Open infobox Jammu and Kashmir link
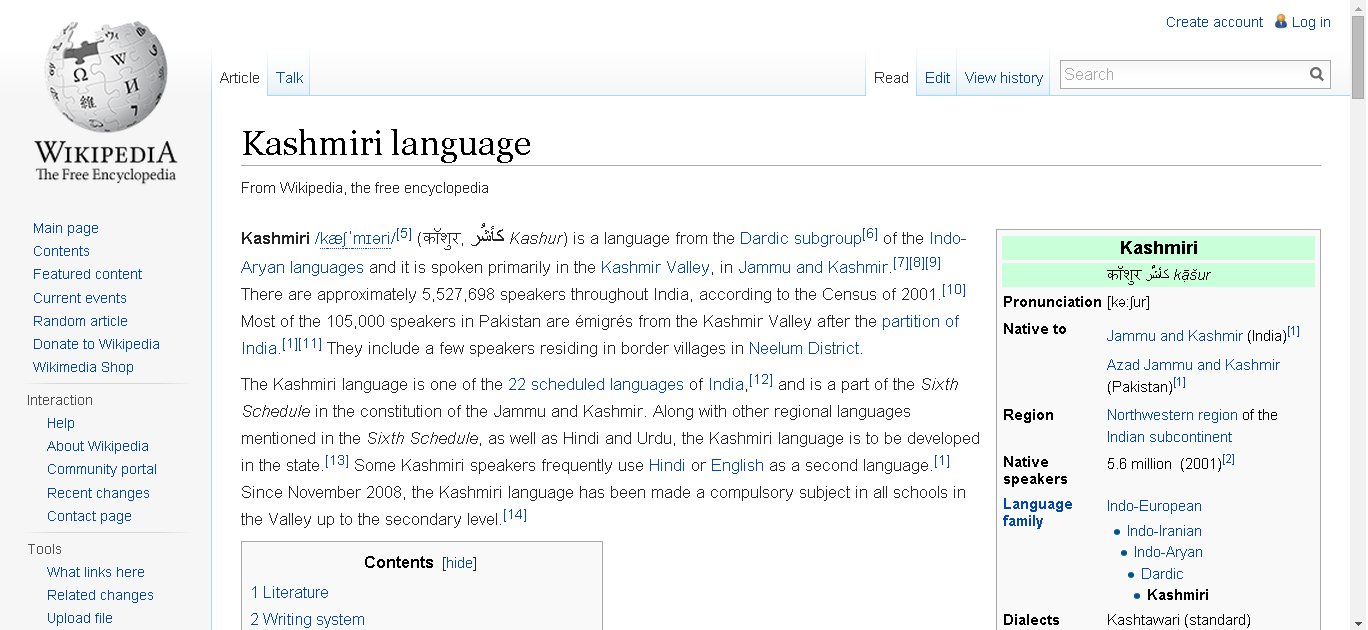 coord(1174,336)
